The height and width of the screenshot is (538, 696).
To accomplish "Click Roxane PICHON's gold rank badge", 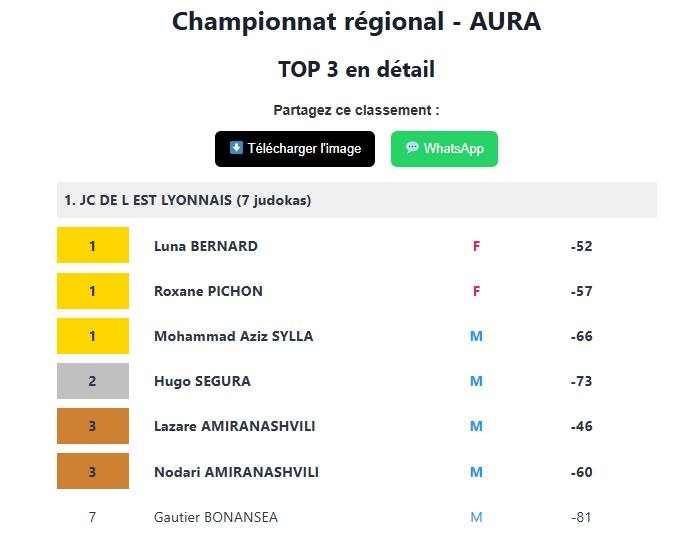I will pyautogui.click(x=93, y=291).
